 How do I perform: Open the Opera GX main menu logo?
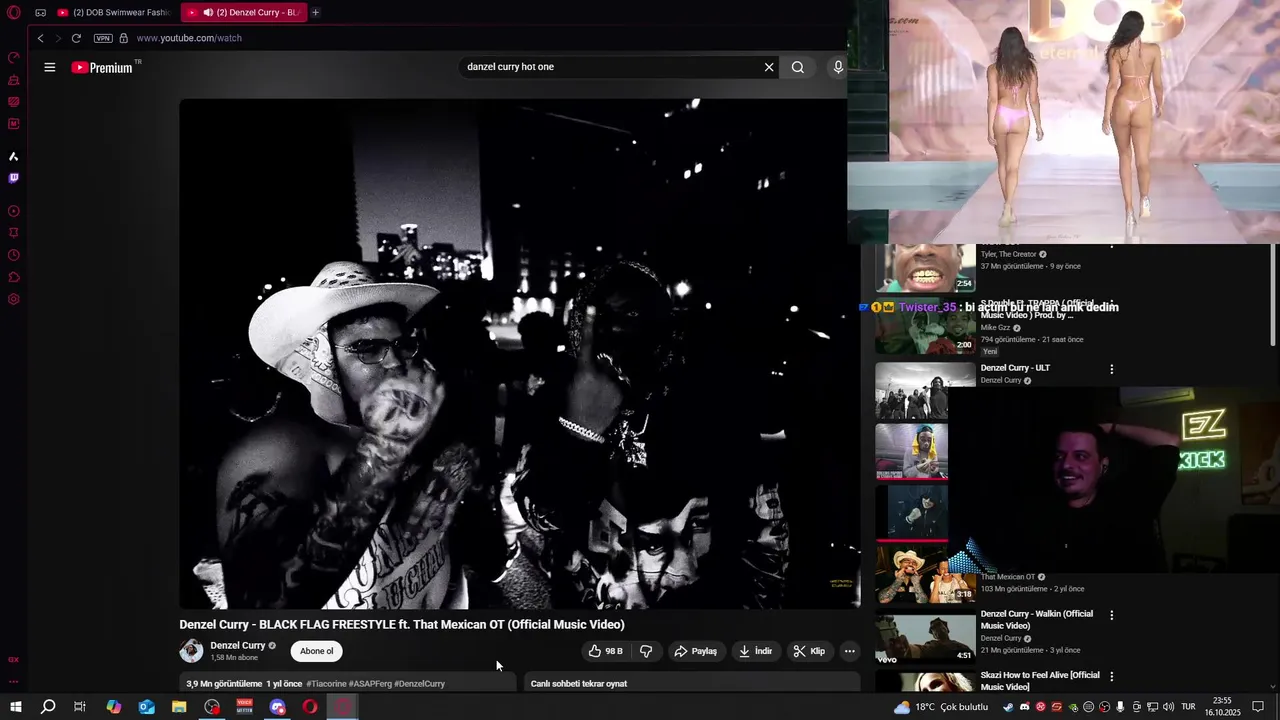pyautogui.click(x=14, y=13)
